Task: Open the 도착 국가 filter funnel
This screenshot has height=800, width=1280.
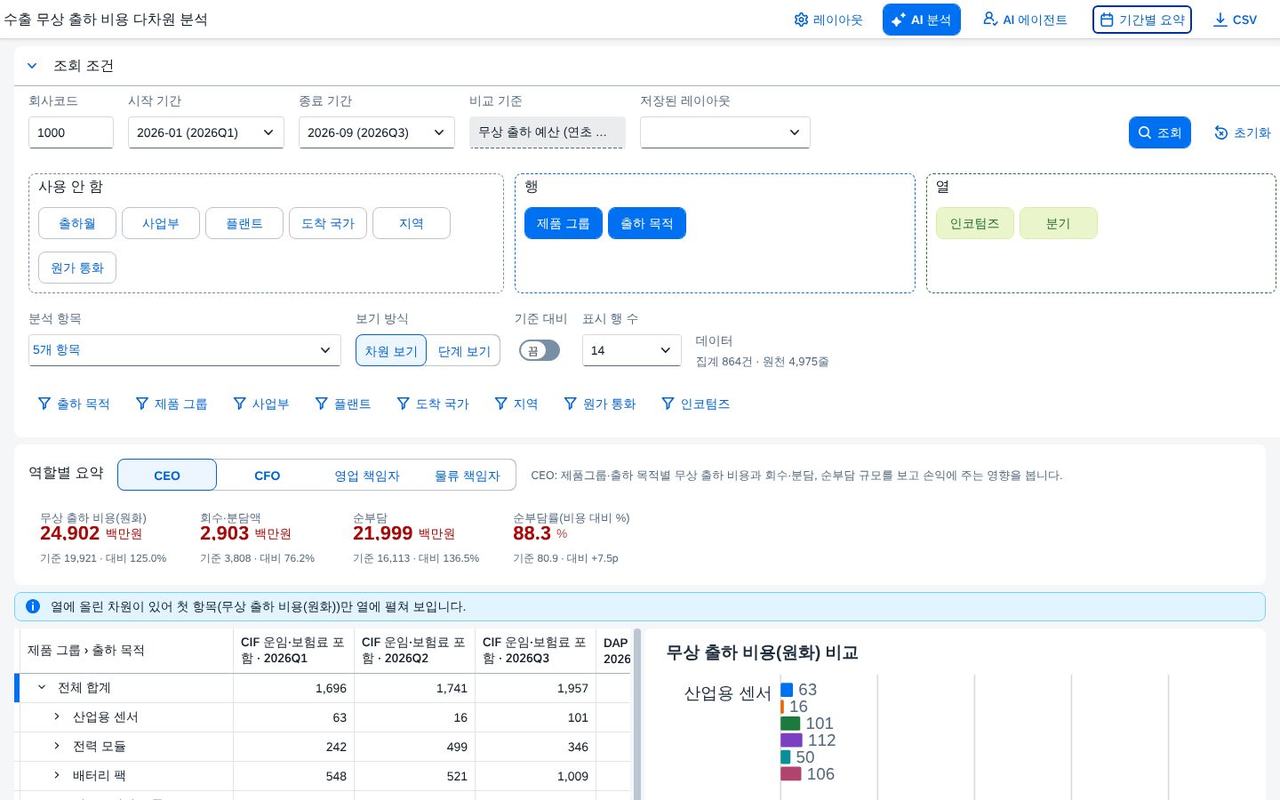Action: click(433, 404)
